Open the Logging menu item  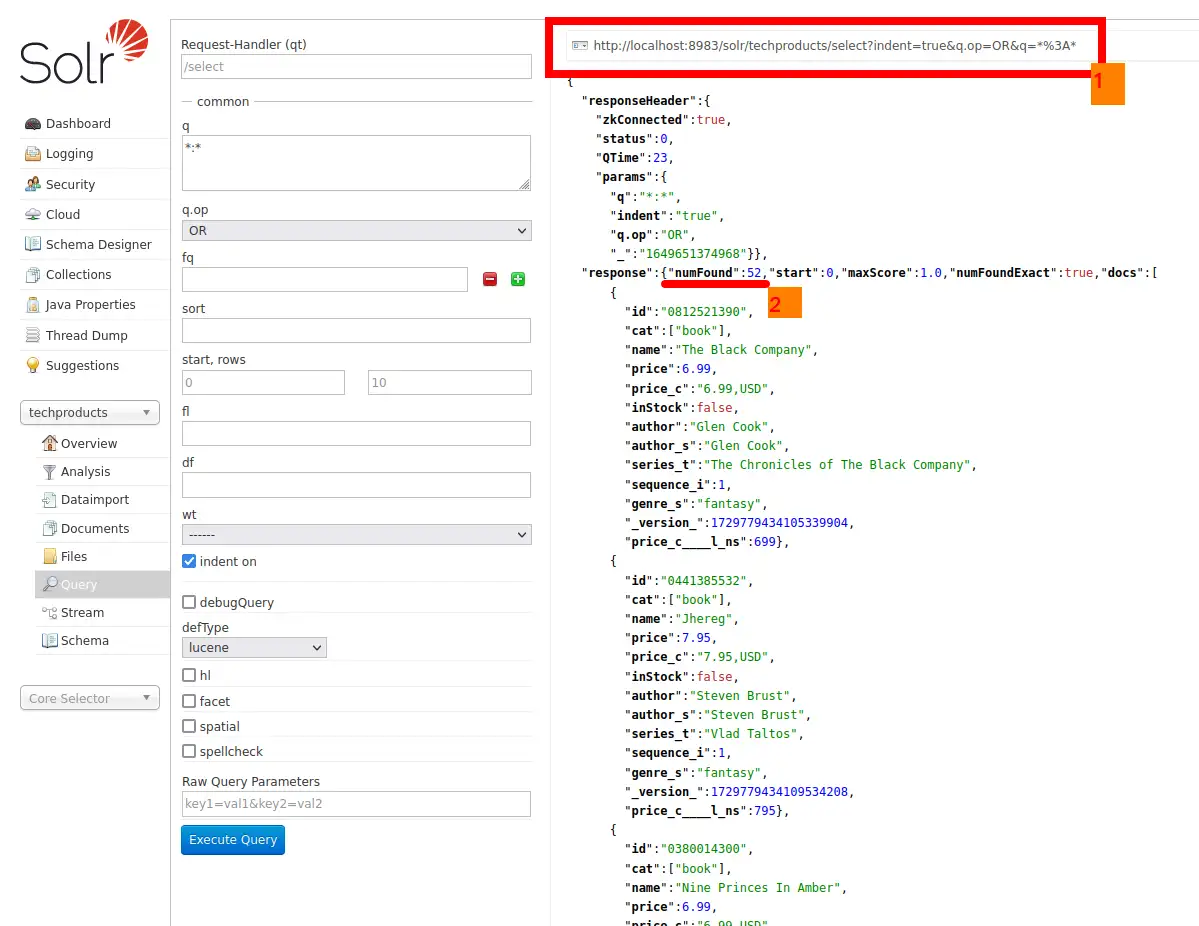70,154
